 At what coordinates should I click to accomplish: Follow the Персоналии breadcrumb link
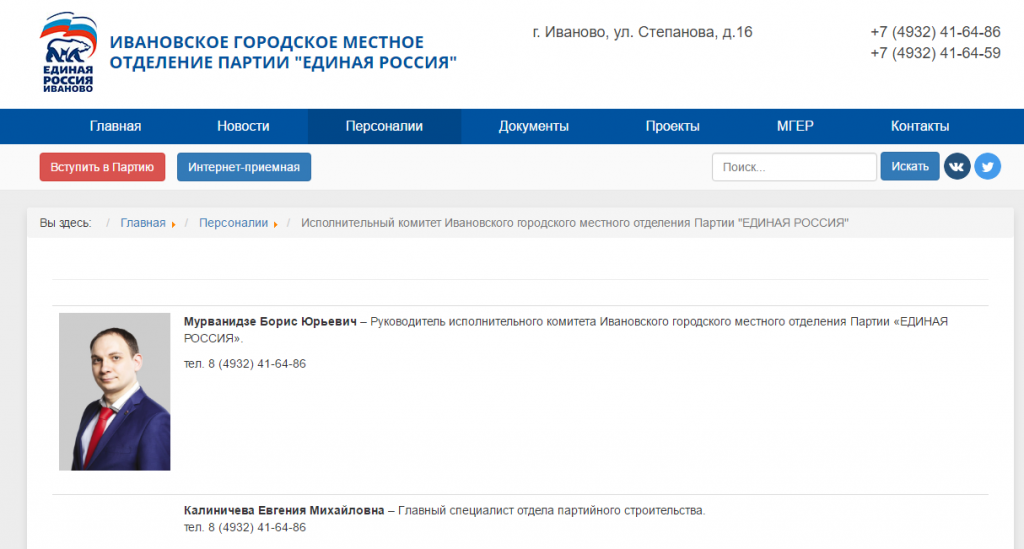pyautogui.click(x=233, y=223)
